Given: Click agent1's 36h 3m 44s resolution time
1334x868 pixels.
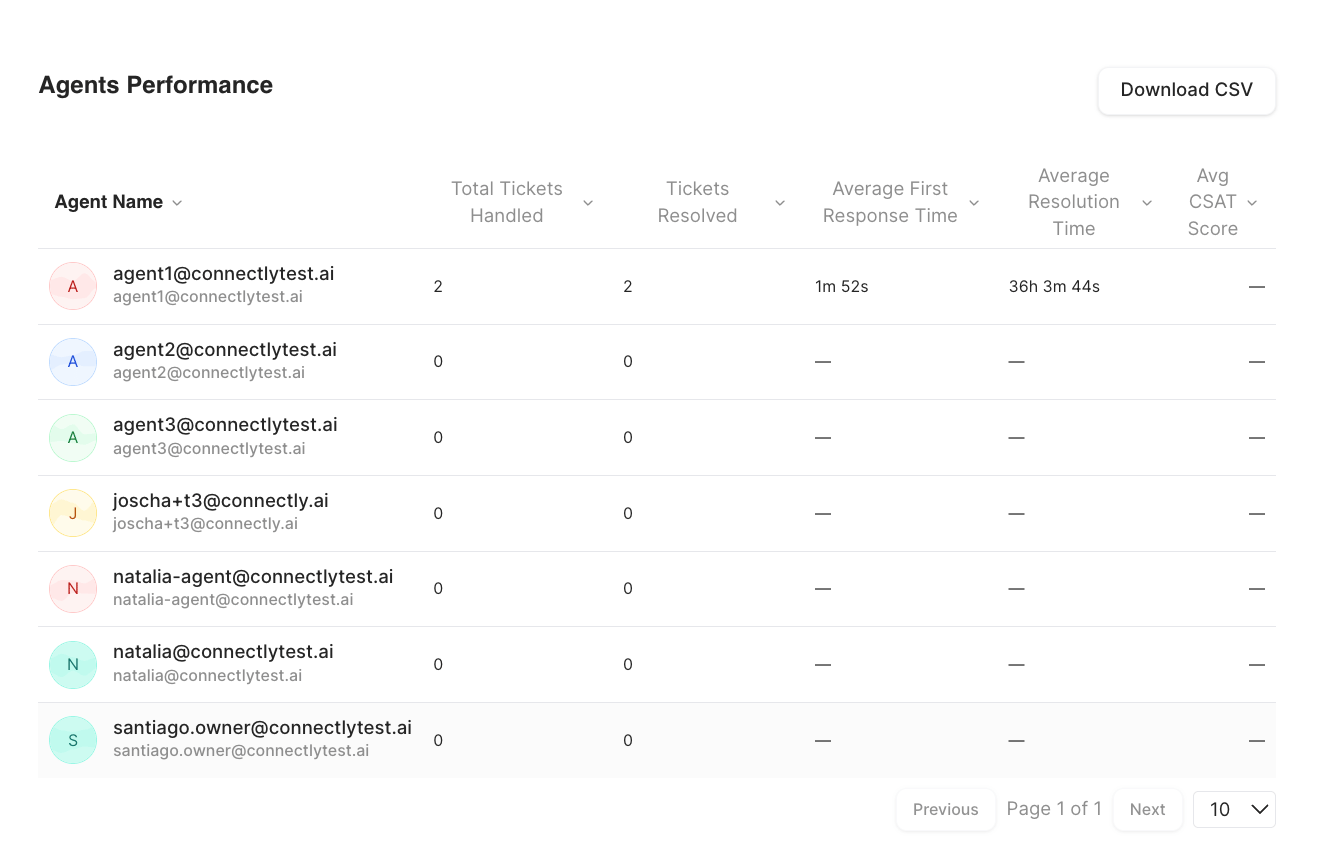Looking at the screenshot, I should (1054, 287).
